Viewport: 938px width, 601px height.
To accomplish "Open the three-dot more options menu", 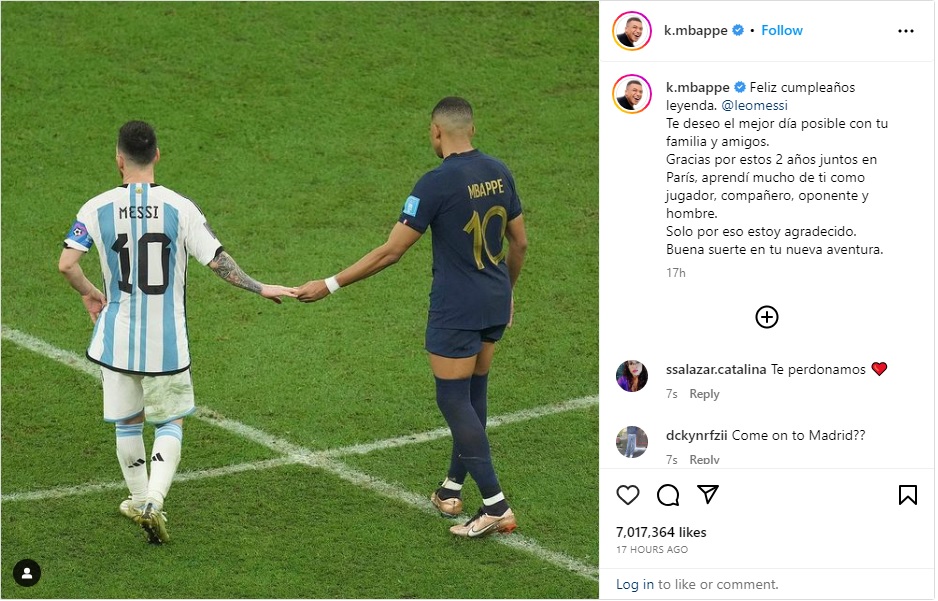I will point(906,31).
